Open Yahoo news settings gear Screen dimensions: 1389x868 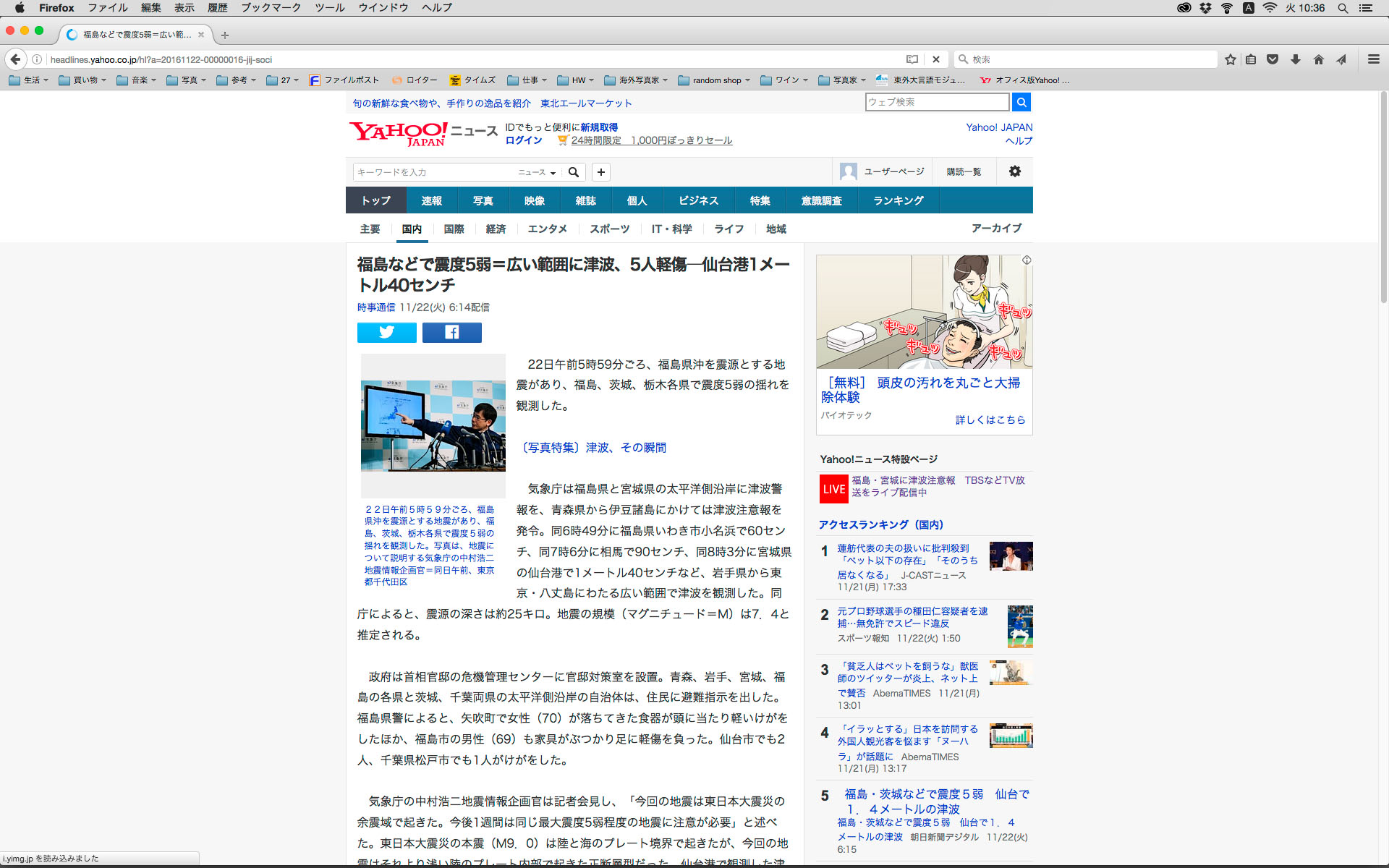pyautogui.click(x=1014, y=171)
